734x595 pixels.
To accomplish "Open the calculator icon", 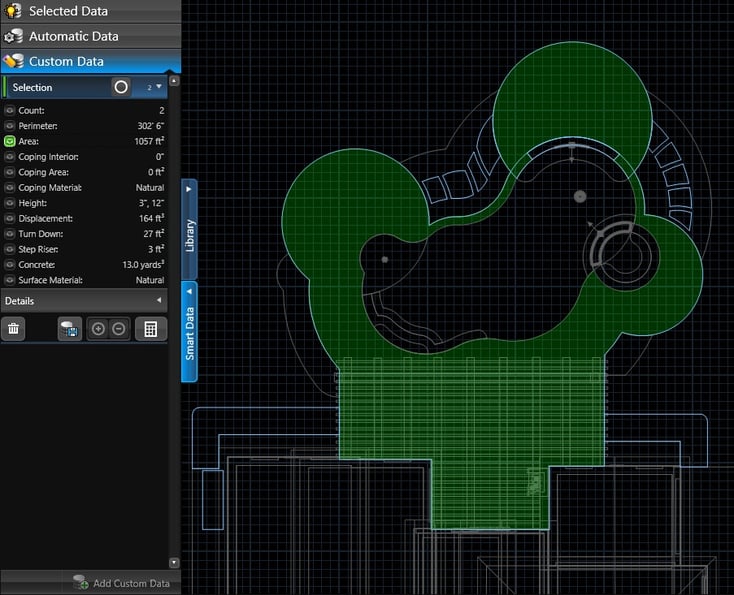I will (x=151, y=329).
